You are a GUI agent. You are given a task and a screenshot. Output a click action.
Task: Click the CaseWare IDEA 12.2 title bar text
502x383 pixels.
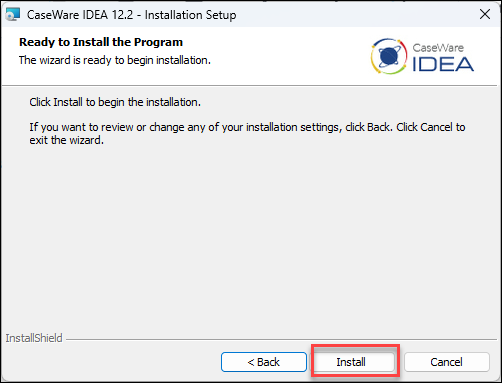click(132, 15)
